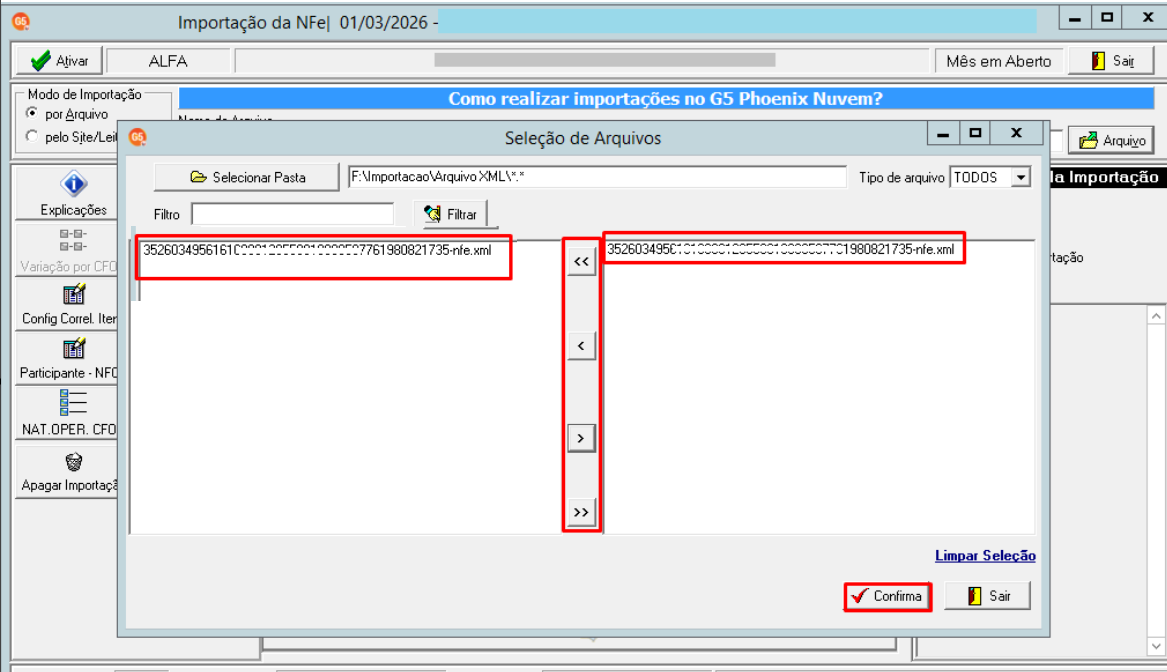Open the Explicações info icon

tap(74, 184)
